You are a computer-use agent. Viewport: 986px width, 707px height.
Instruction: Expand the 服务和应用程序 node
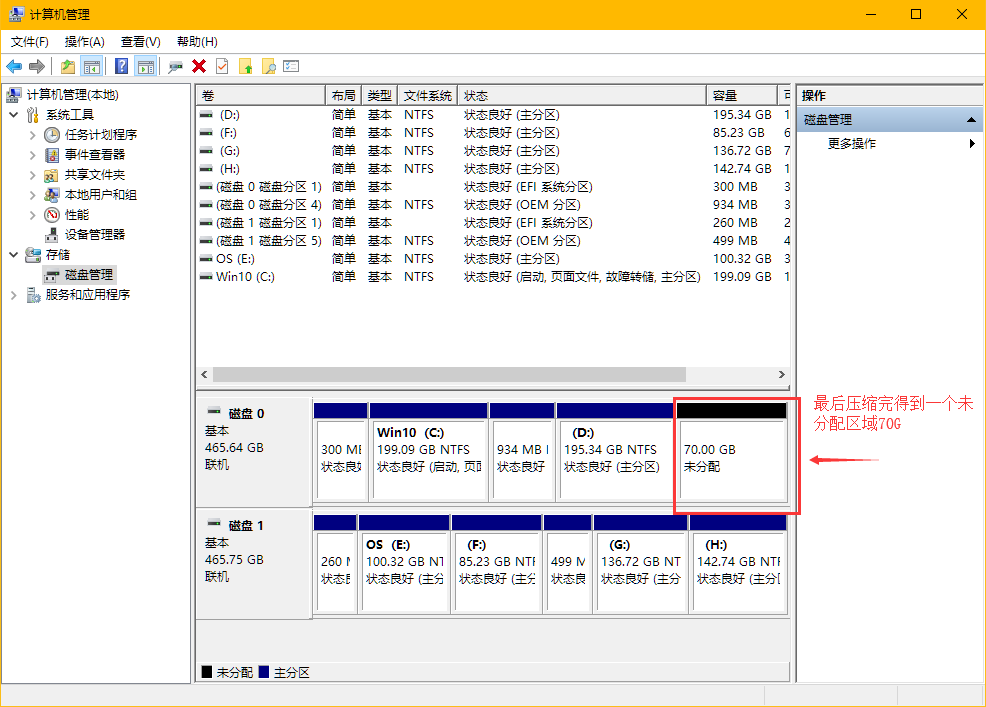tap(14, 295)
